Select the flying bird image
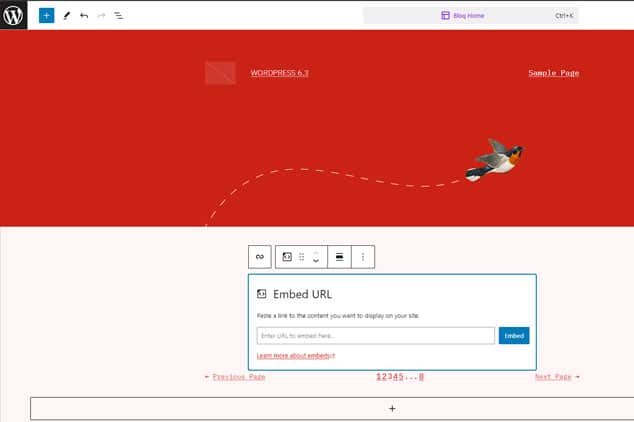This screenshot has height=422, width=634. pos(495,160)
